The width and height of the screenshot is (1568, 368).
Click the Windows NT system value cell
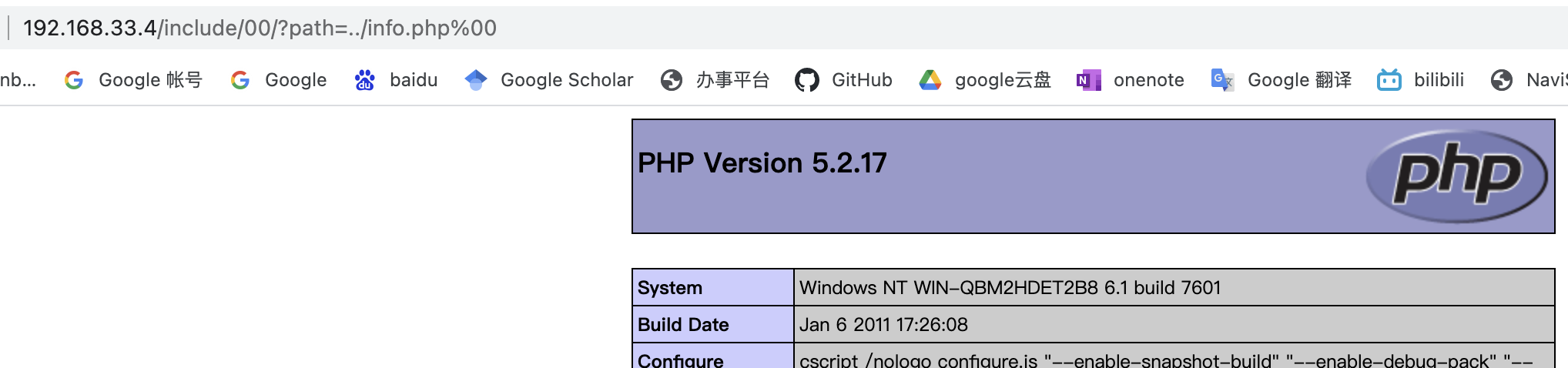click(x=1010, y=288)
